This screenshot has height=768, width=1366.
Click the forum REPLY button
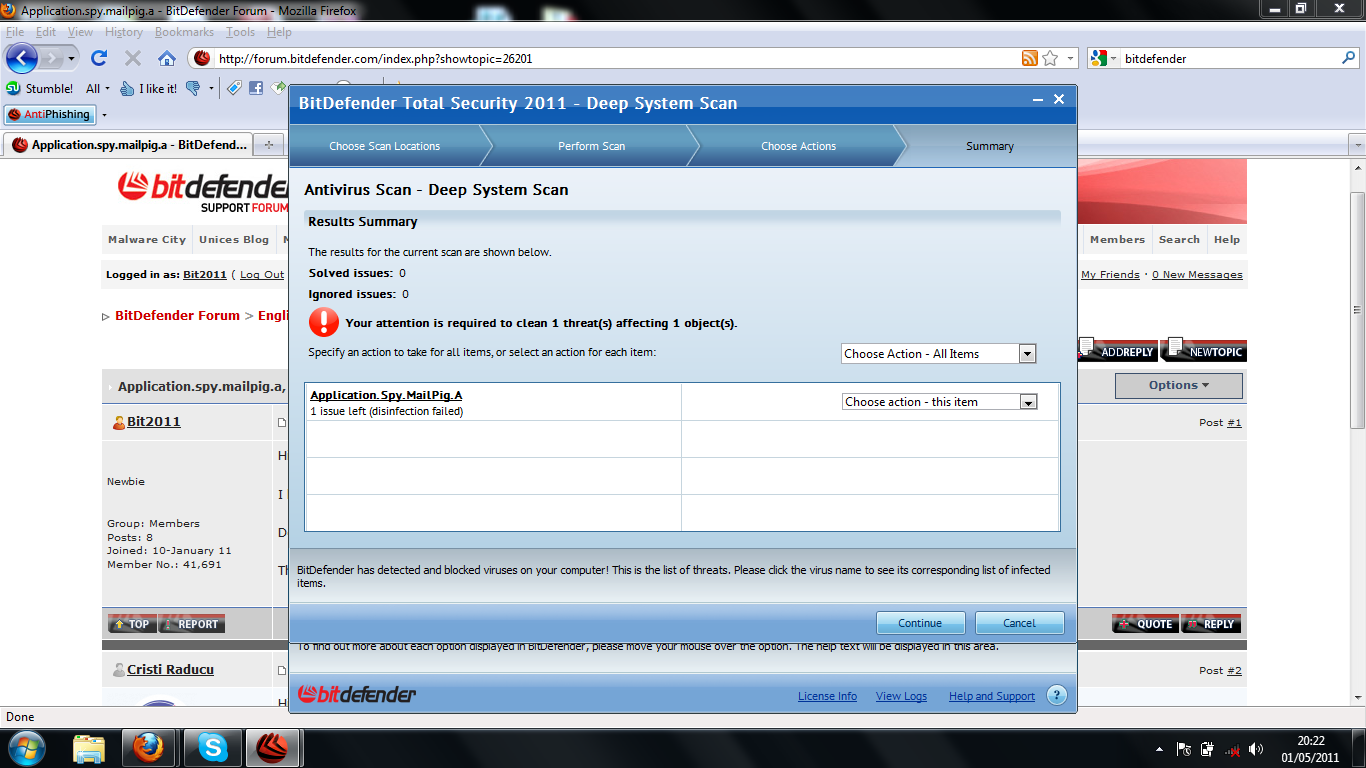[x=1211, y=624]
